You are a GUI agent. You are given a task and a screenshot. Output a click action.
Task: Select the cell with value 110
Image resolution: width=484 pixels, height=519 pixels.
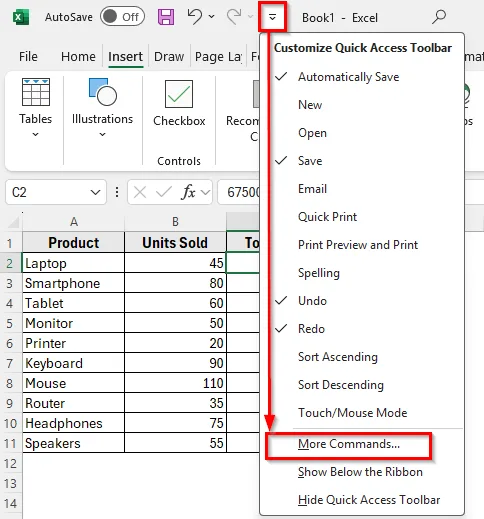(x=175, y=383)
